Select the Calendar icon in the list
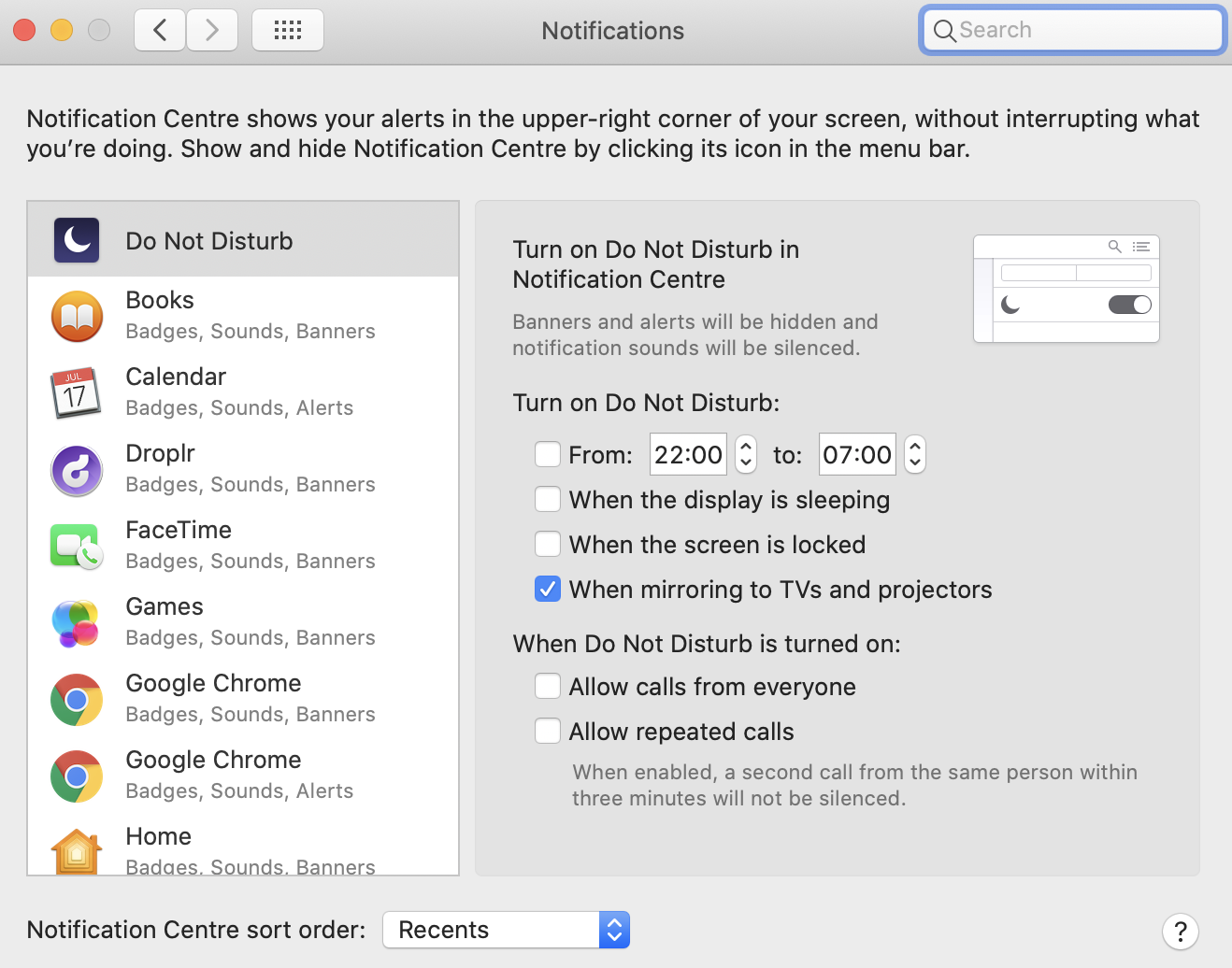 pyautogui.click(x=77, y=393)
